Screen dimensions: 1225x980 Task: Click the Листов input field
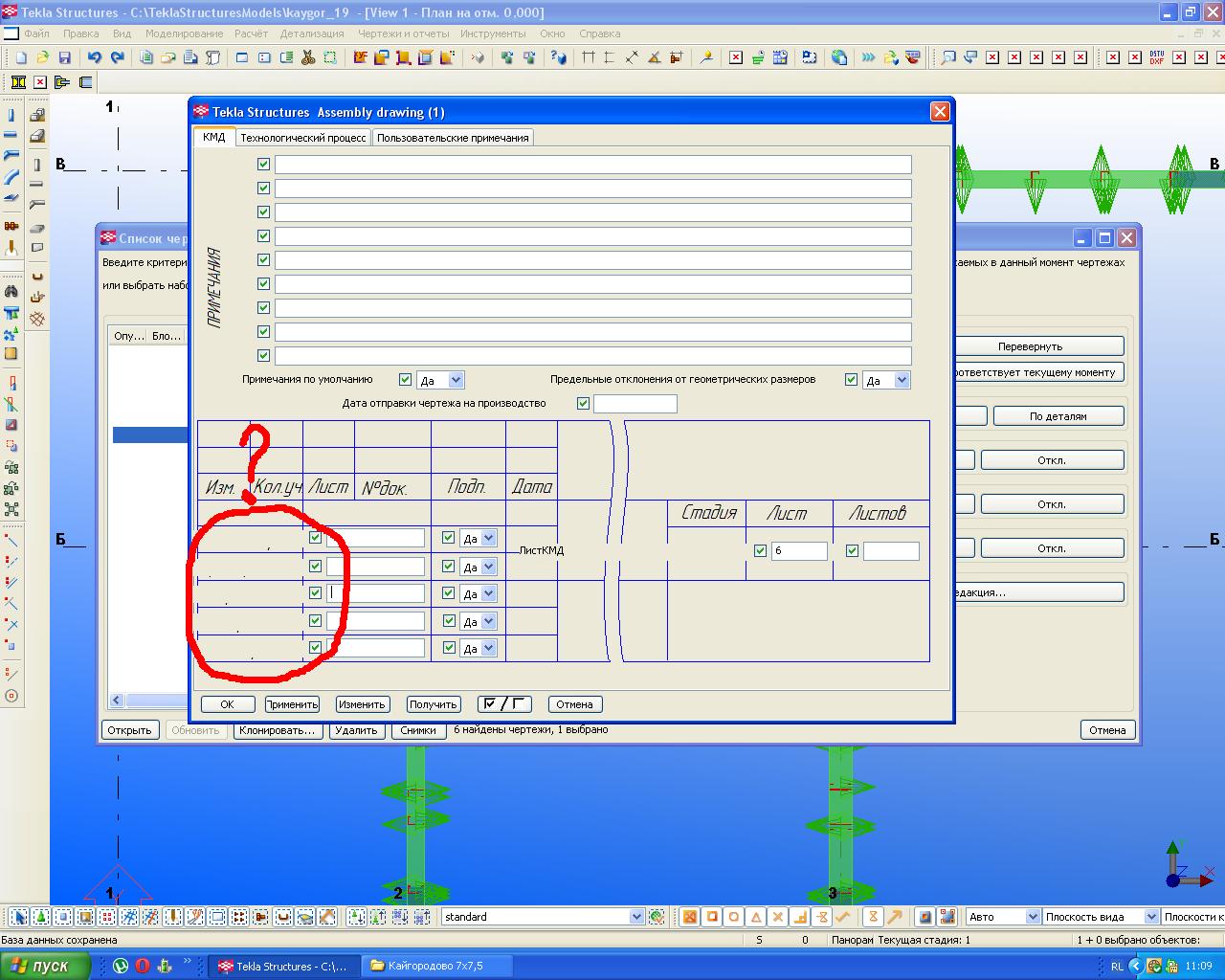click(x=890, y=551)
